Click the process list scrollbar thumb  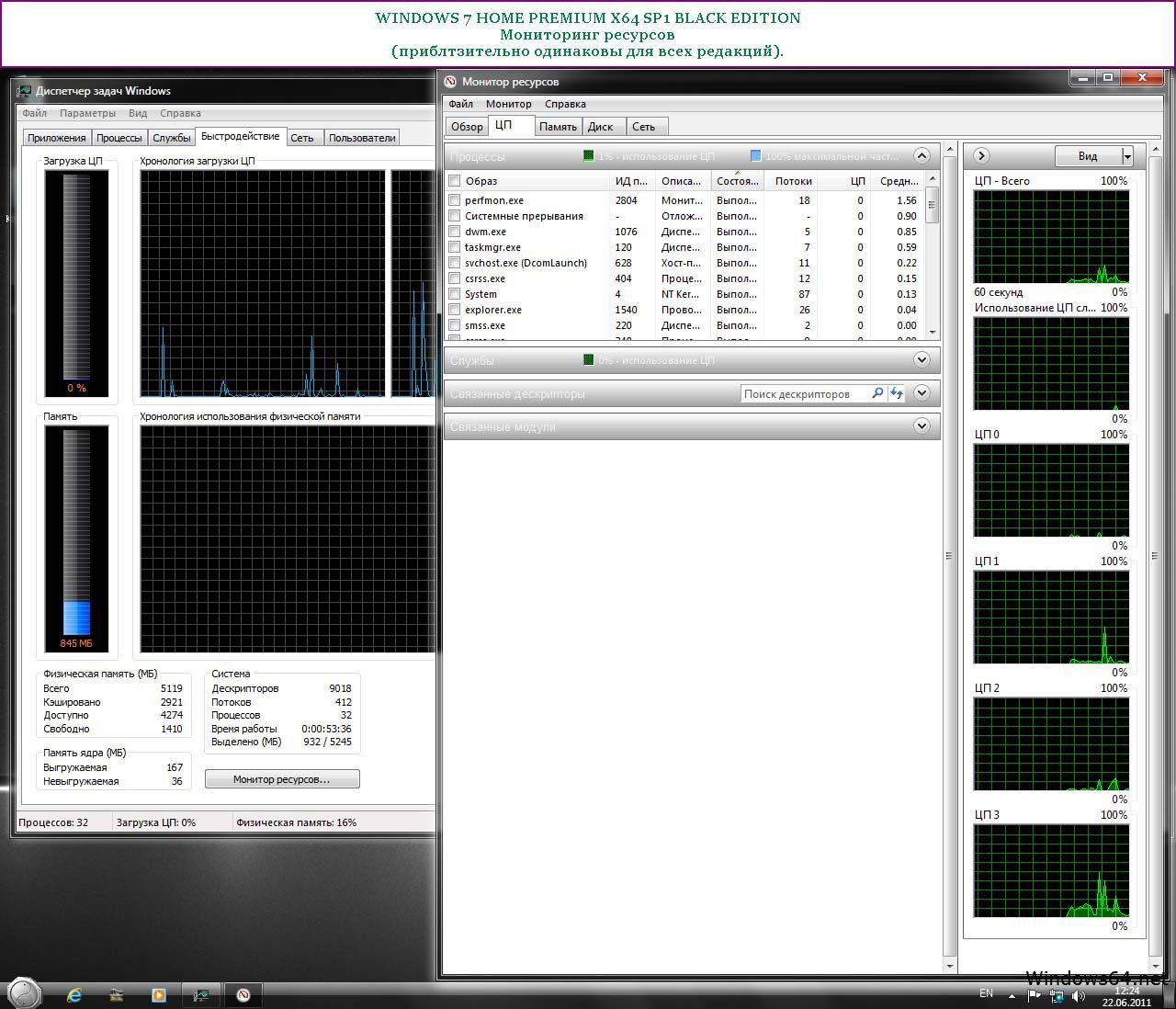pos(933,205)
